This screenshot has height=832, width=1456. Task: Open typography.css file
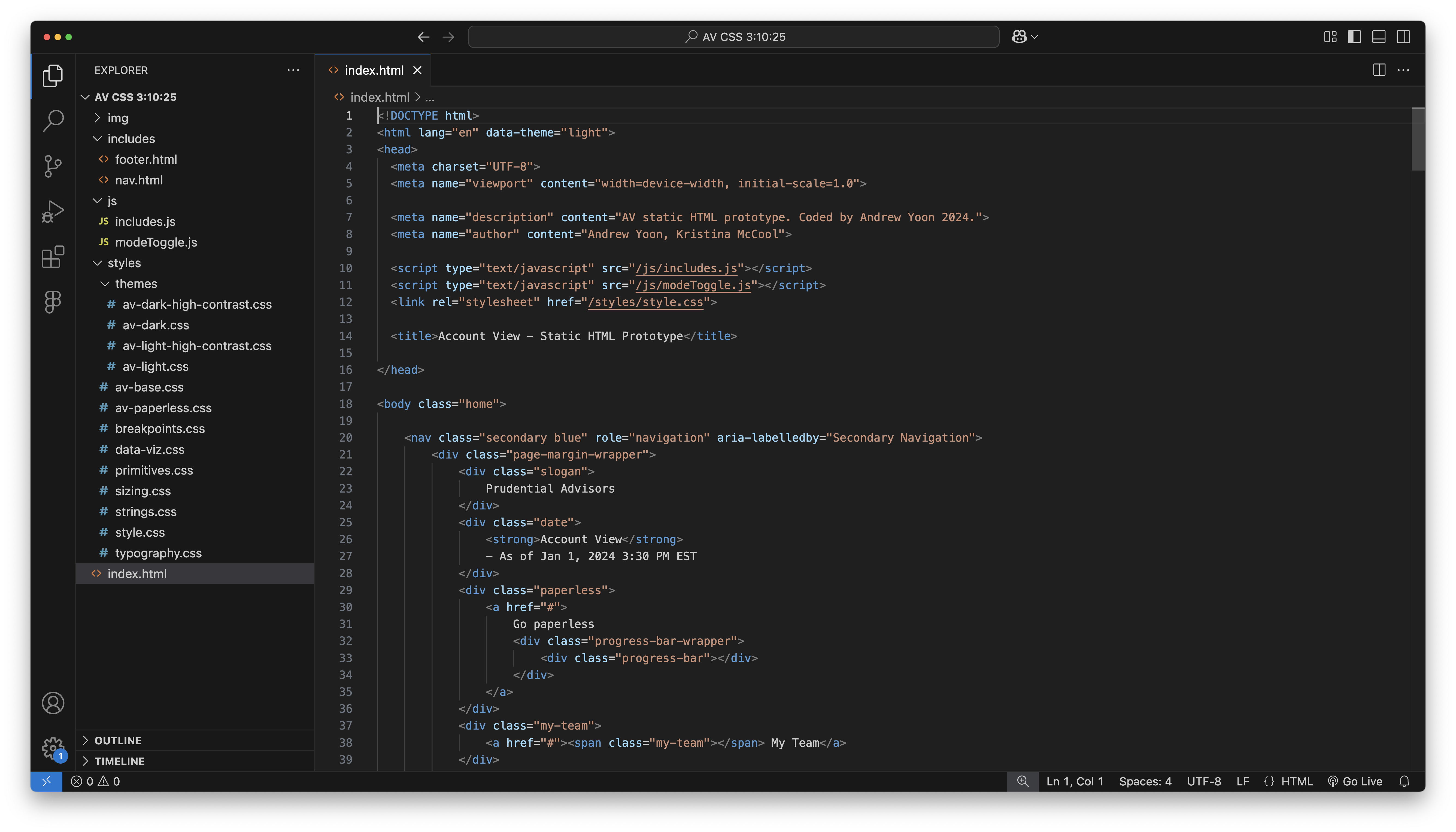pyautogui.click(x=195, y=553)
